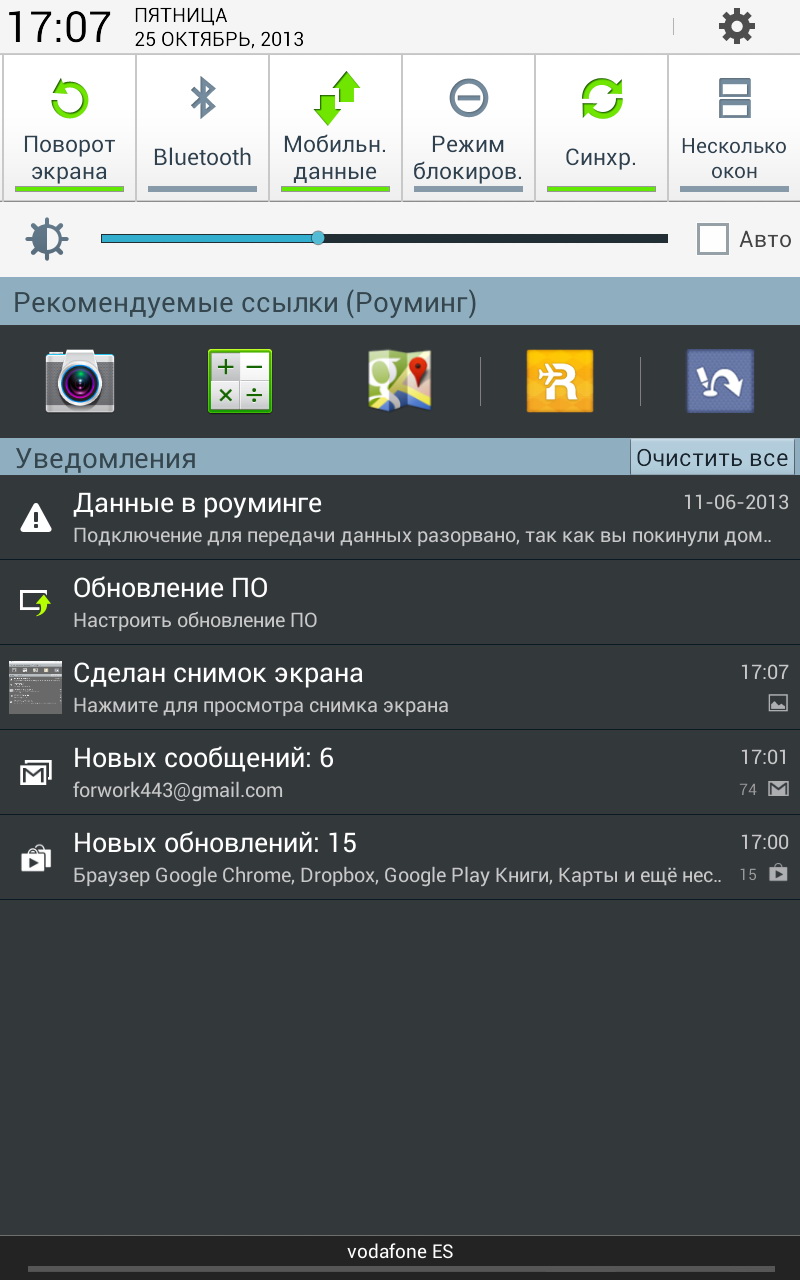Tap the orange roaming app icon
This screenshot has width=800, height=1280.
[x=560, y=381]
